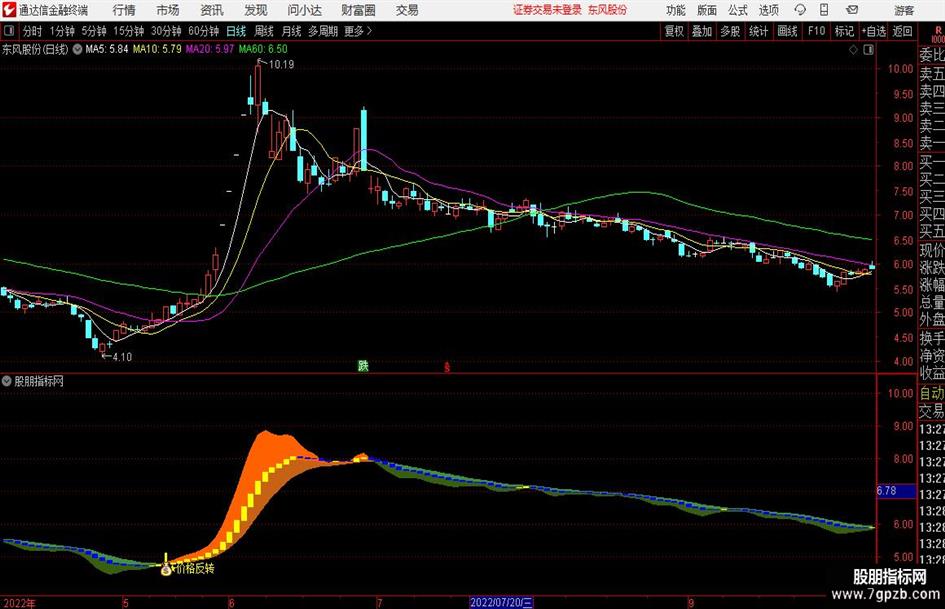The image size is (945, 609).
Task: Click the mobile phone icon
Action: tap(824, 10)
